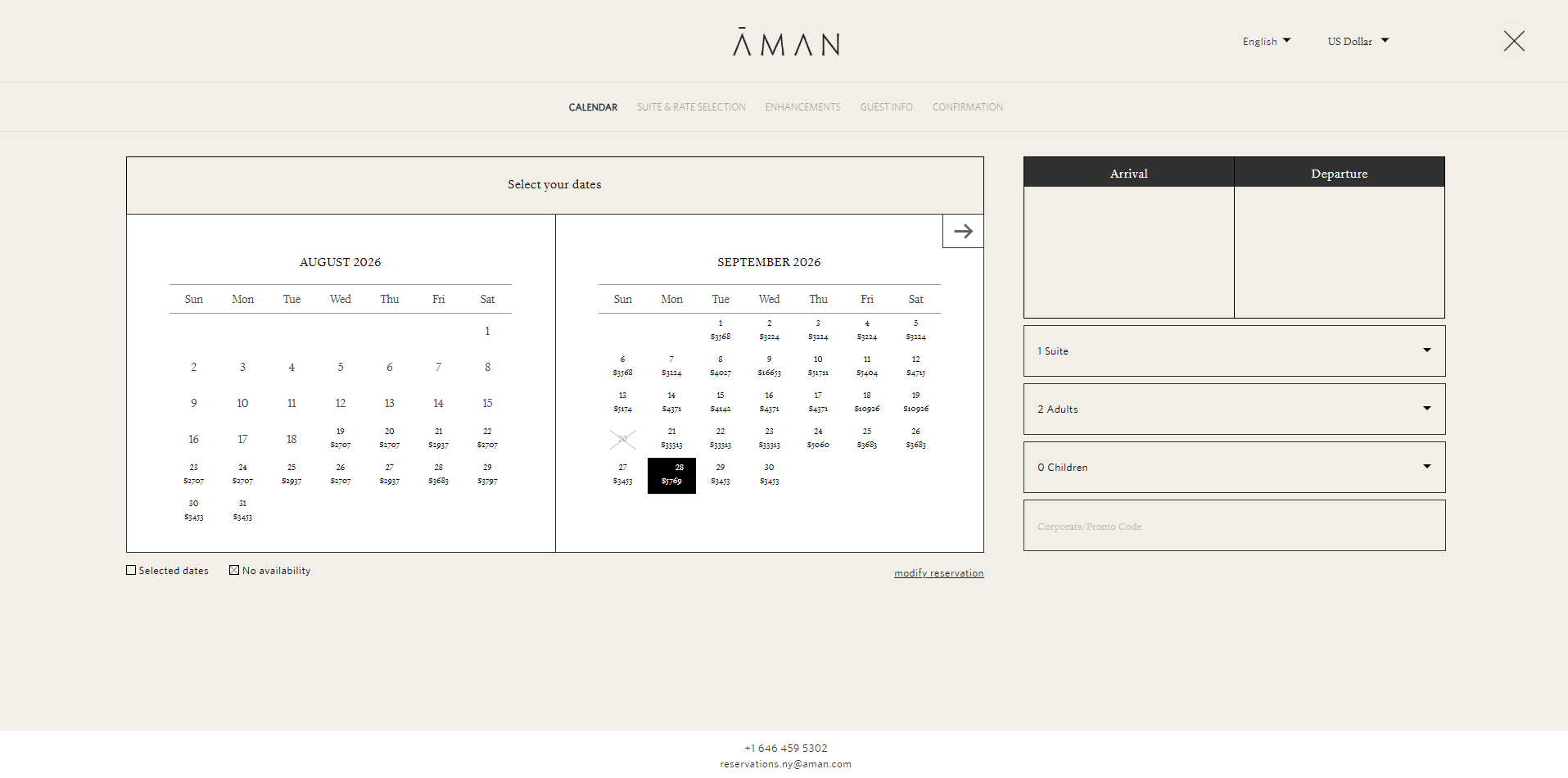Select September 28 highlighted date
The height and width of the screenshot is (778, 1568).
[x=671, y=475]
